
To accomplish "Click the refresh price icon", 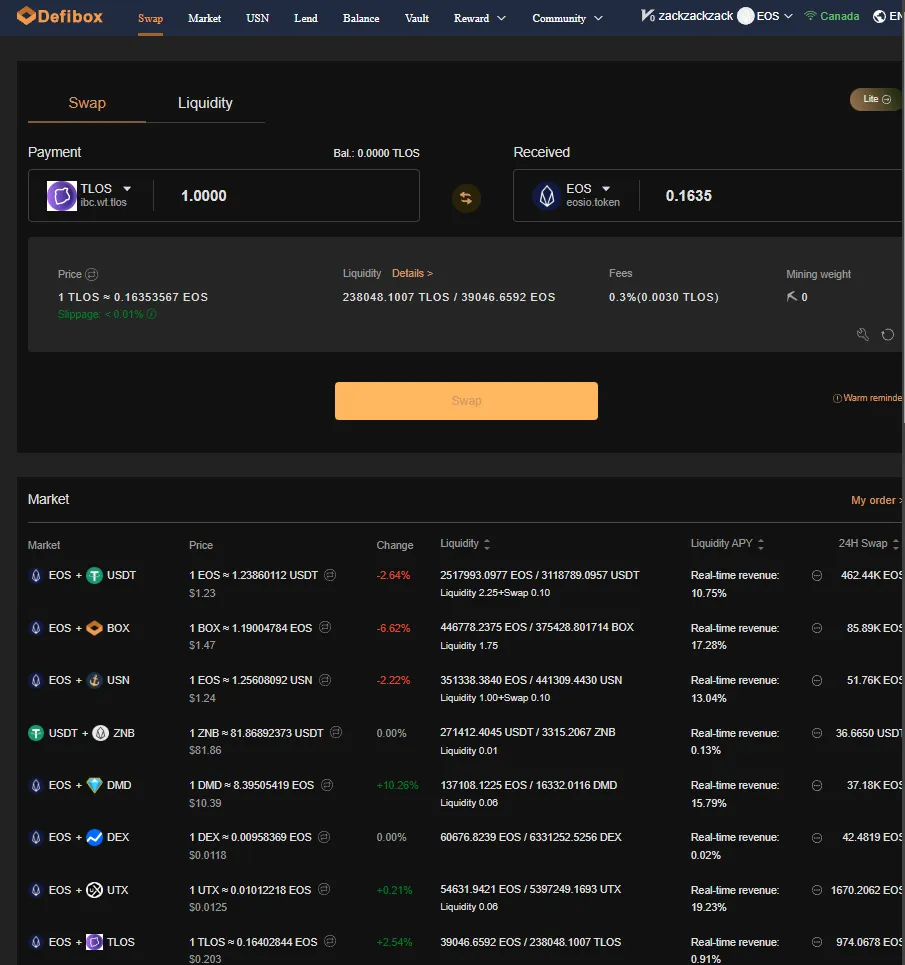I will (887, 334).
